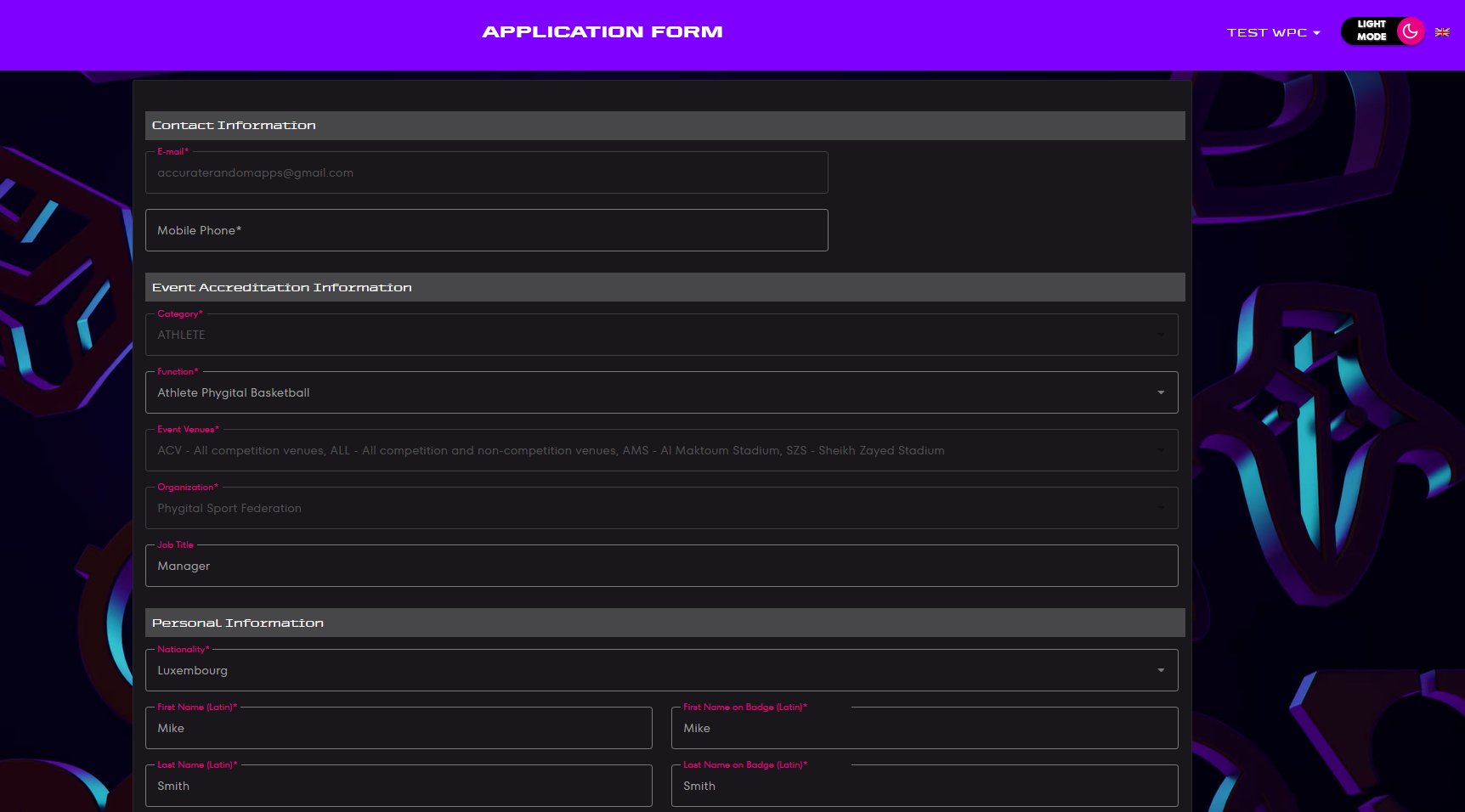Click the APPLICATION FORM title

coord(602,32)
